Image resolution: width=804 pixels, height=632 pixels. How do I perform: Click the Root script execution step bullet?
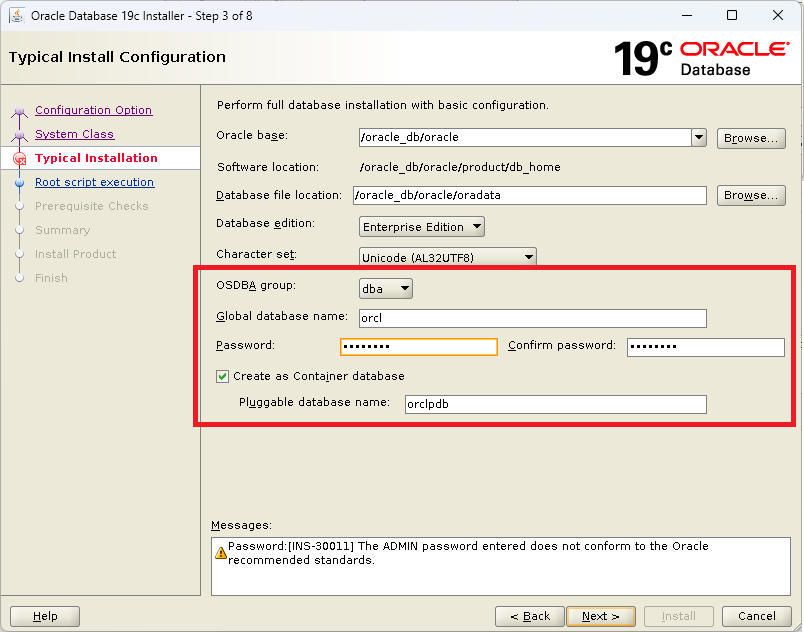coord(19,182)
